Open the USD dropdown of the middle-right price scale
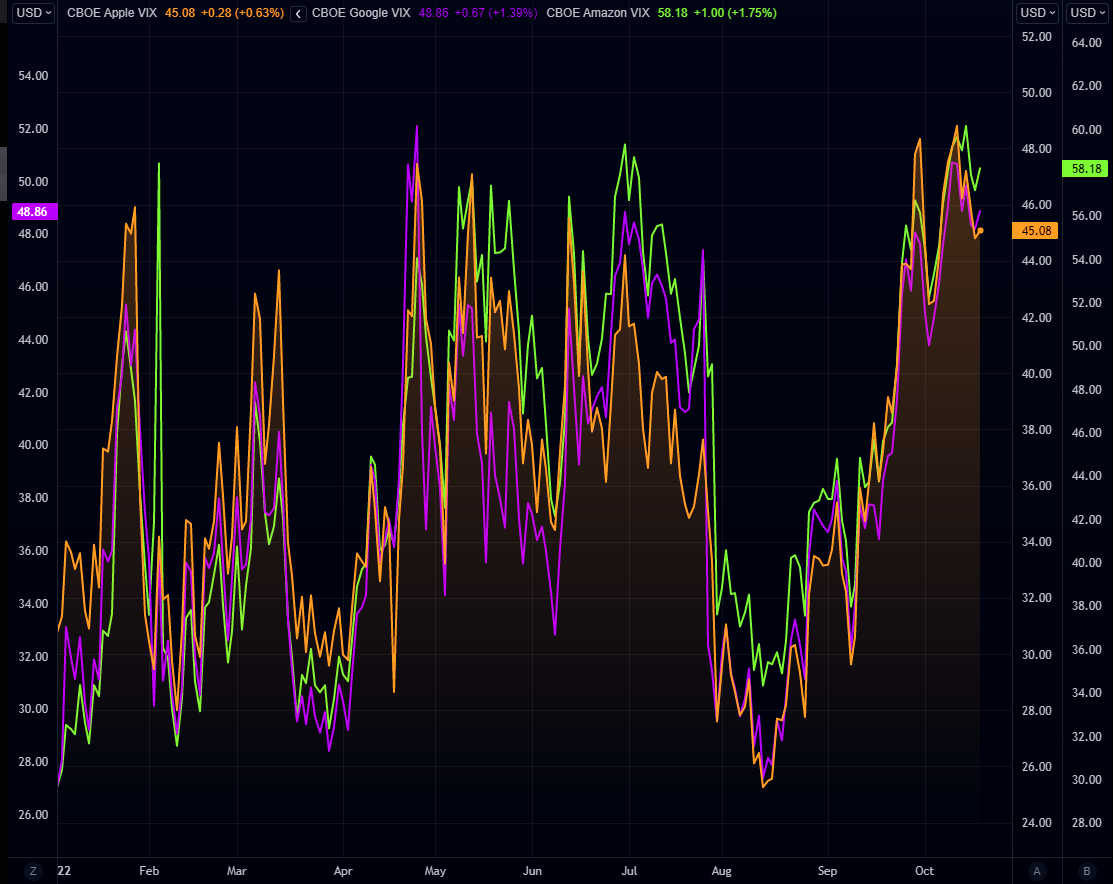The height and width of the screenshot is (884, 1113). [x=1037, y=13]
